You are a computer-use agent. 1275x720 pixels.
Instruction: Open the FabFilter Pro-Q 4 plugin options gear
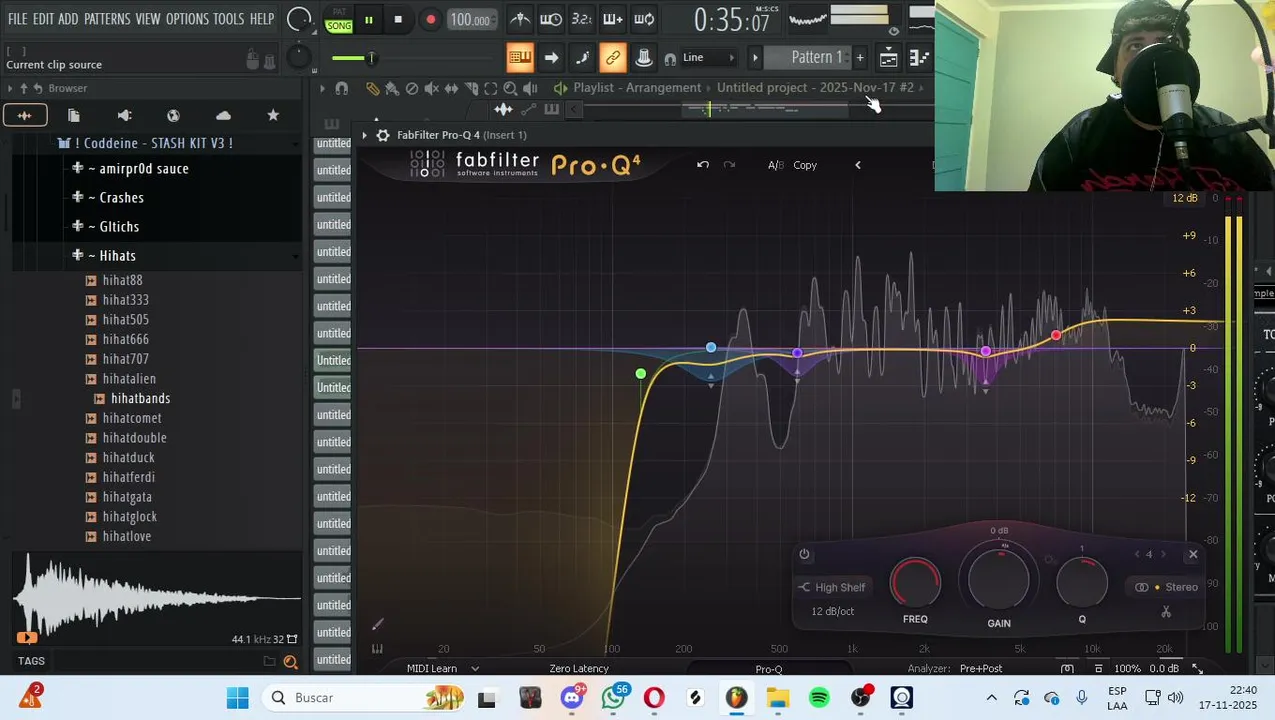383,135
